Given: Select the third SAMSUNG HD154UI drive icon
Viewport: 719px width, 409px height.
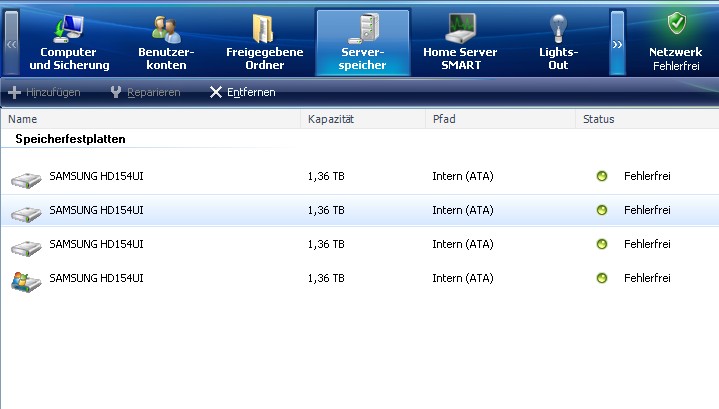Looking at the screenshot, I should pos(26,247).
